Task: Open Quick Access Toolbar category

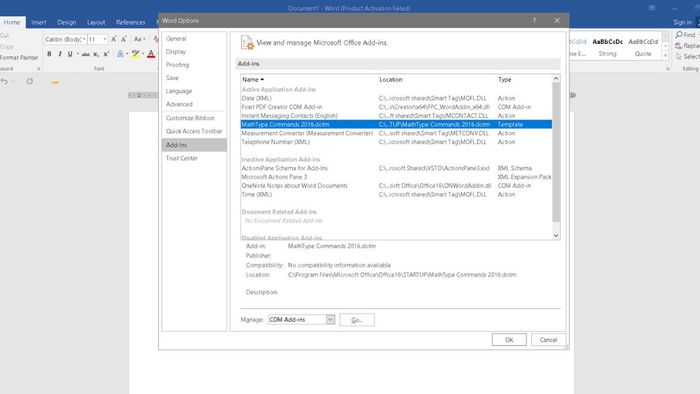Action: (194, 131)
